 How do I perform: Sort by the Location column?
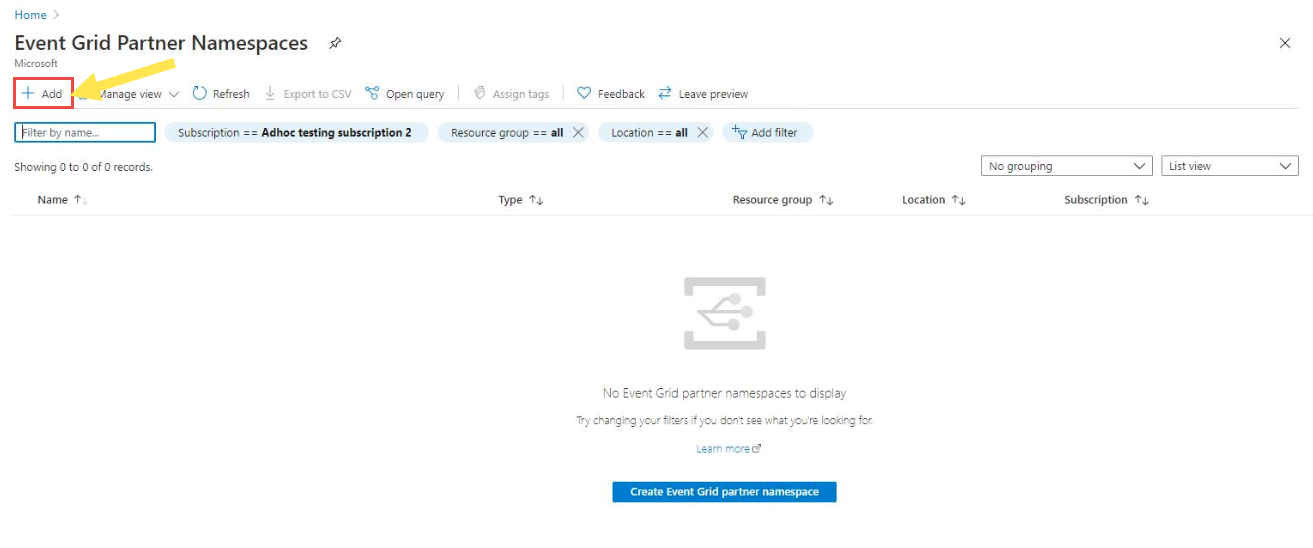[934, 200]
